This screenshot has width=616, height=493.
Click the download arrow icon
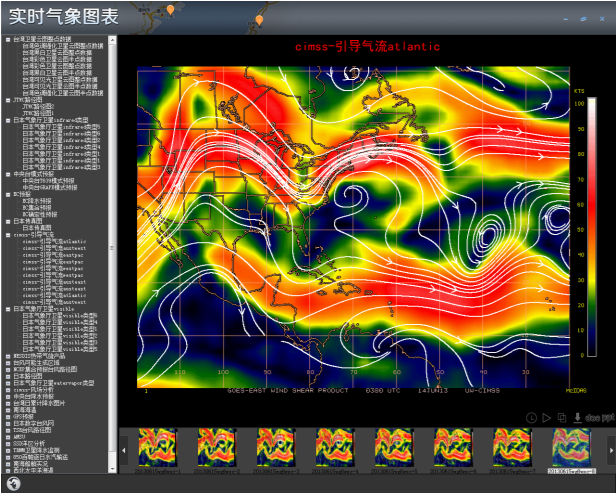[577, 417]
